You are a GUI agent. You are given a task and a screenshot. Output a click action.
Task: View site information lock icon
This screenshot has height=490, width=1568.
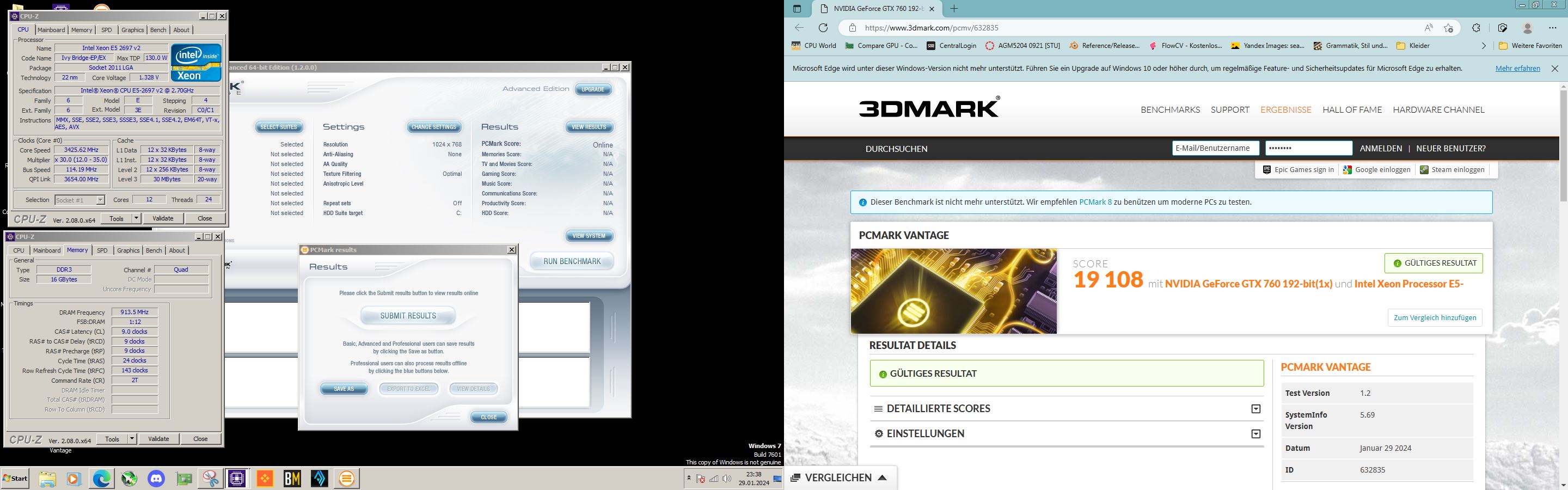click(852, 28)
